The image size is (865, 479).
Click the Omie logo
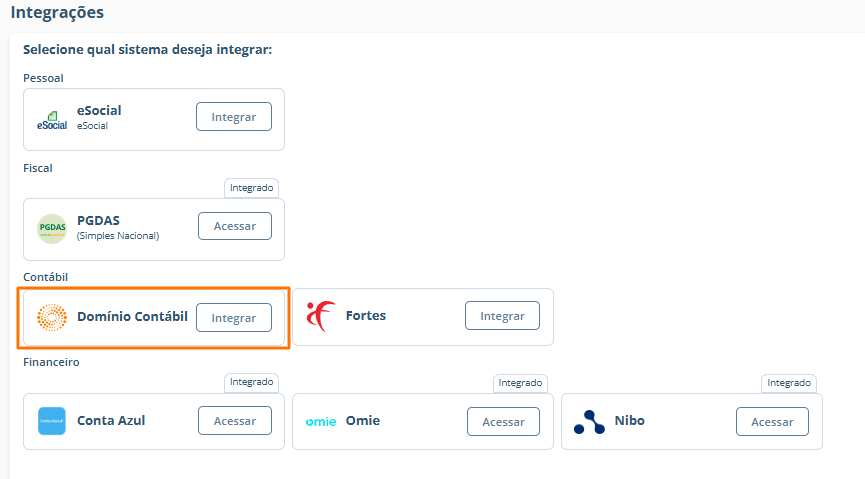321,422
